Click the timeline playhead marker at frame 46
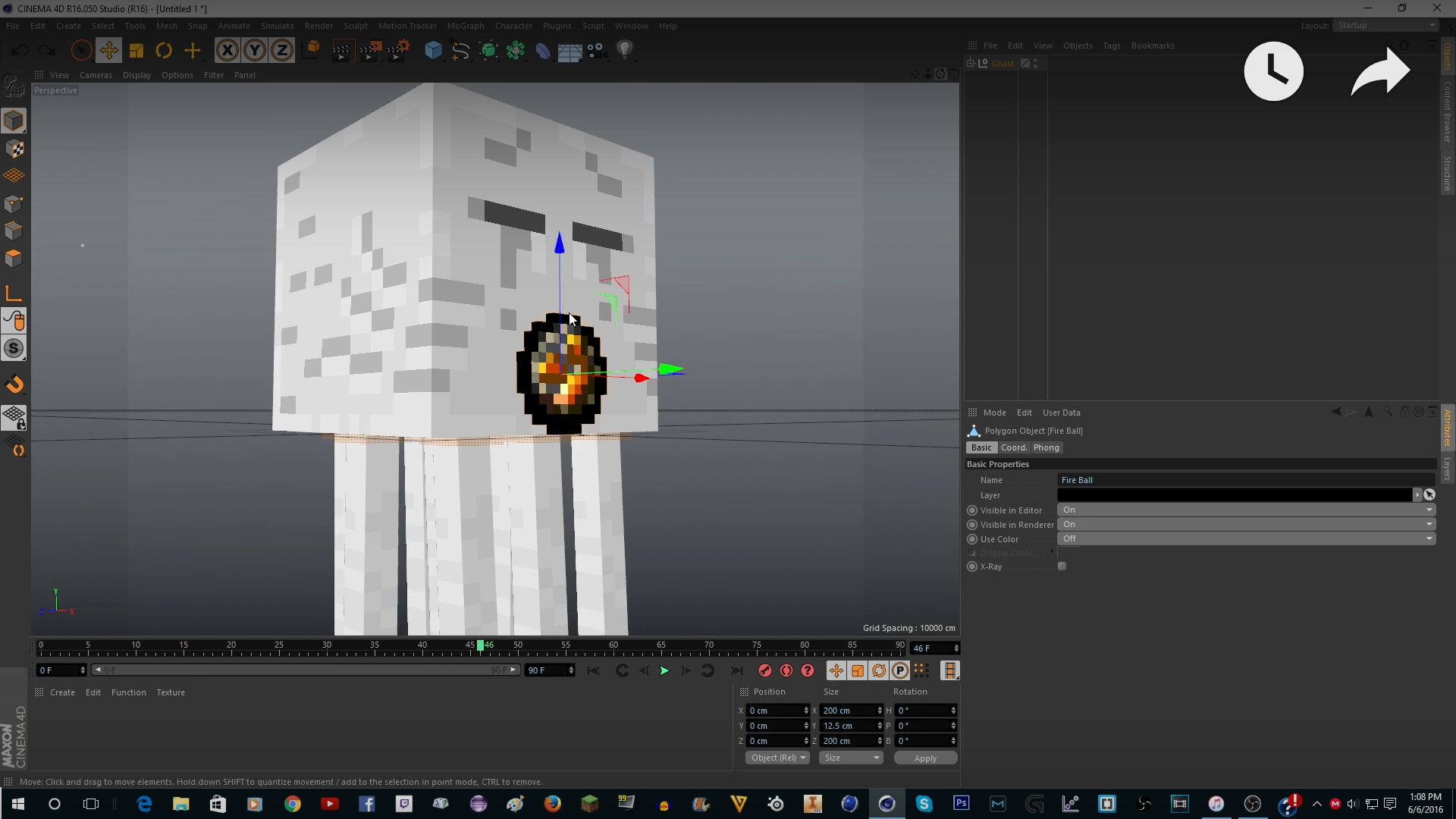1456x819 pixels. coord(480,645)
